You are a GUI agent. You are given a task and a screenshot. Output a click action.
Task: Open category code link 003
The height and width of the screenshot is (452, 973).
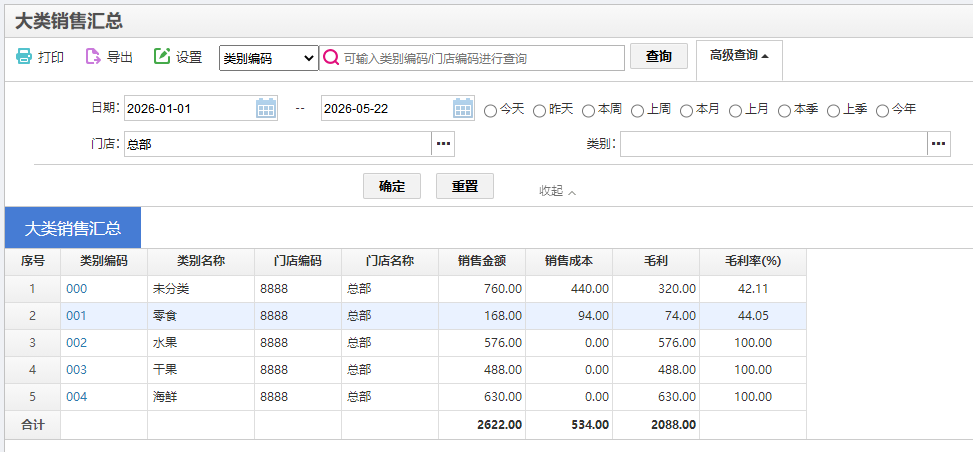click(77, 370)
